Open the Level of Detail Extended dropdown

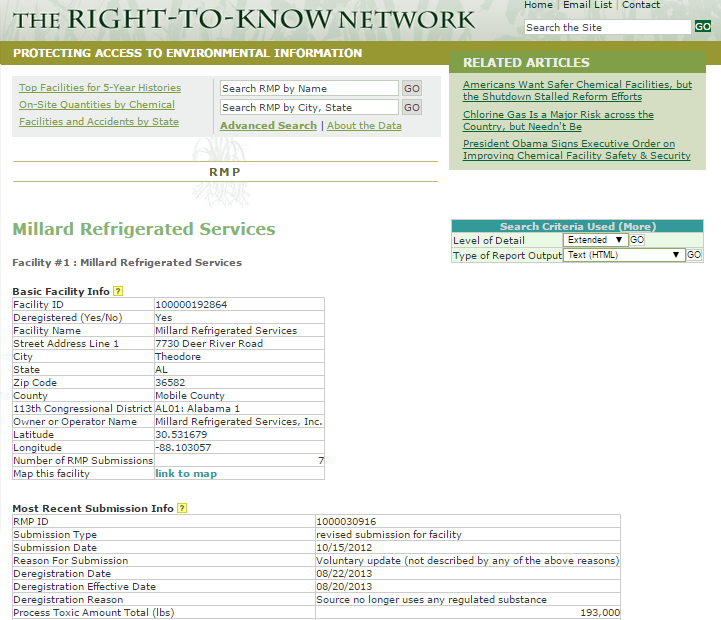[x=595, y=240]
